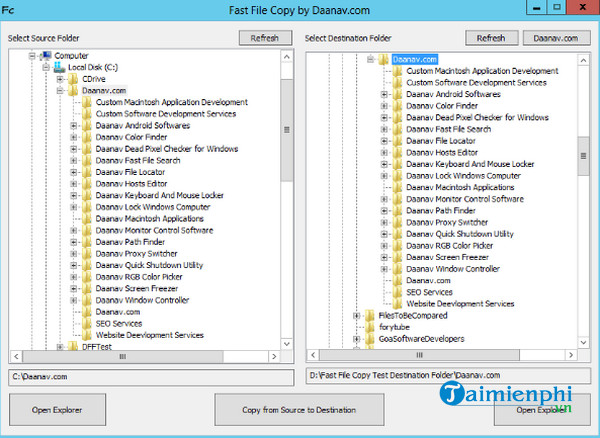Select source Daanav Lock Windows Computer
This screenshot has width=600, height=438.
pyautogui.click(x=153, y=207)
